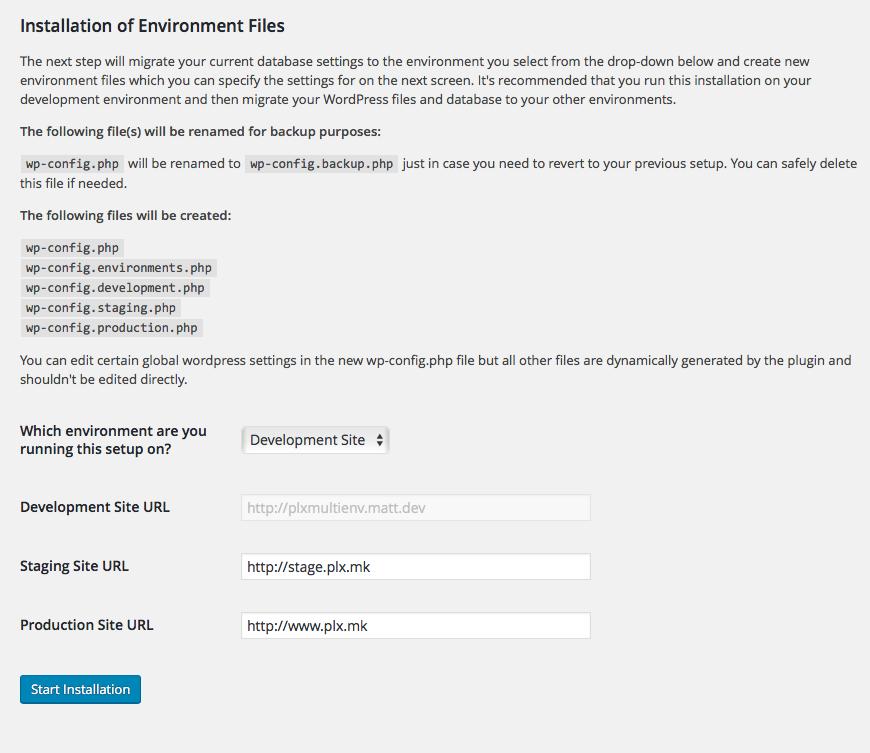Viewport: 870px width, 753px height.
Task: Open the environment selection dropdown
Action: [315, 440]
